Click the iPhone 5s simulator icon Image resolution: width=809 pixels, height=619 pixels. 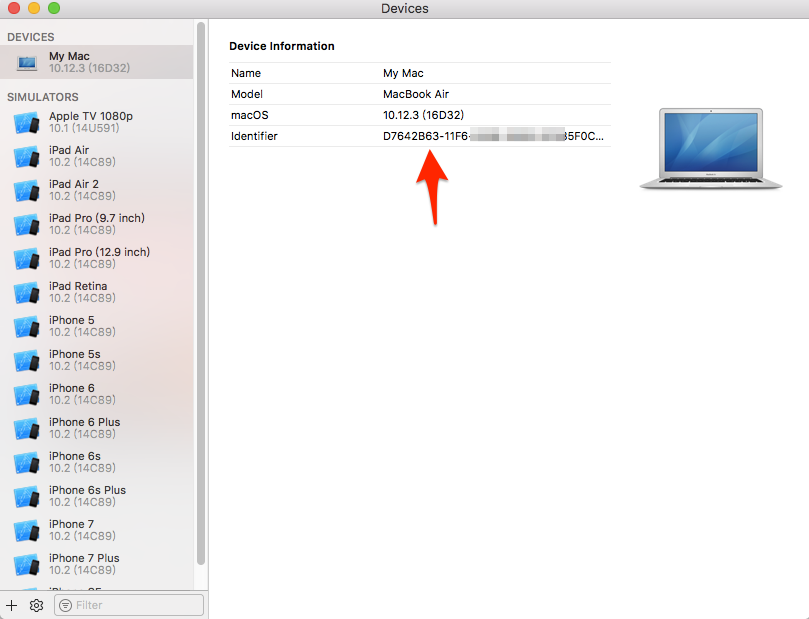click(26, 361)
